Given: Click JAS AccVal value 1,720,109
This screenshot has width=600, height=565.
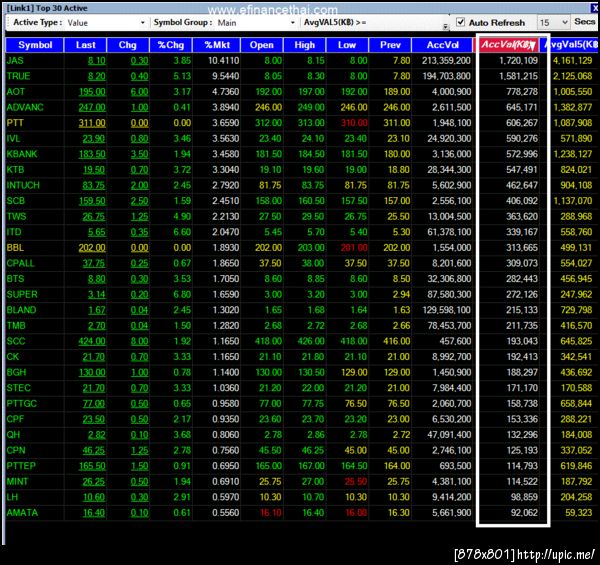Looking at the screenshot, I should pos(518,60).
